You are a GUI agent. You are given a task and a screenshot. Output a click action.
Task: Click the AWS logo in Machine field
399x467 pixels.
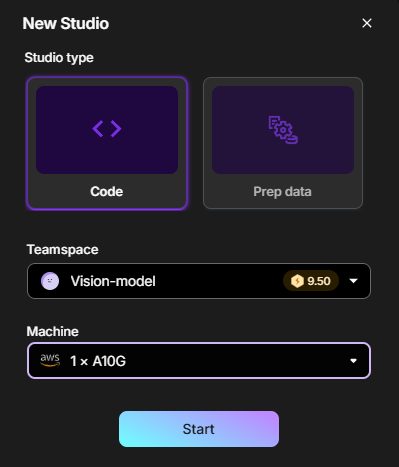(x=50, y=360)
